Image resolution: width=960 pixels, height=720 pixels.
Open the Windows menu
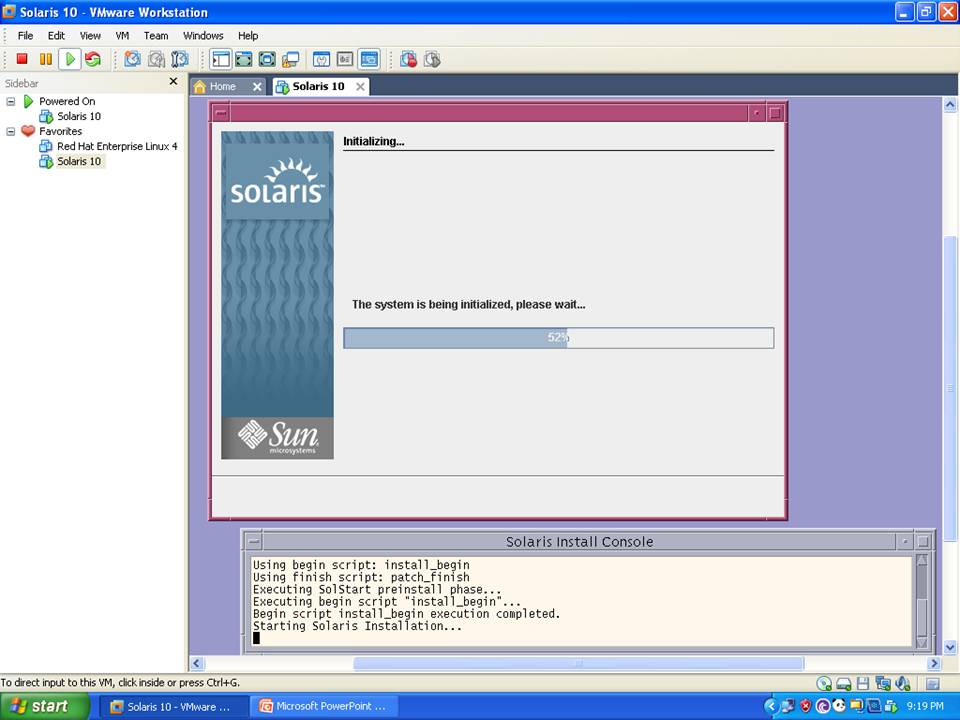point(203,36)
